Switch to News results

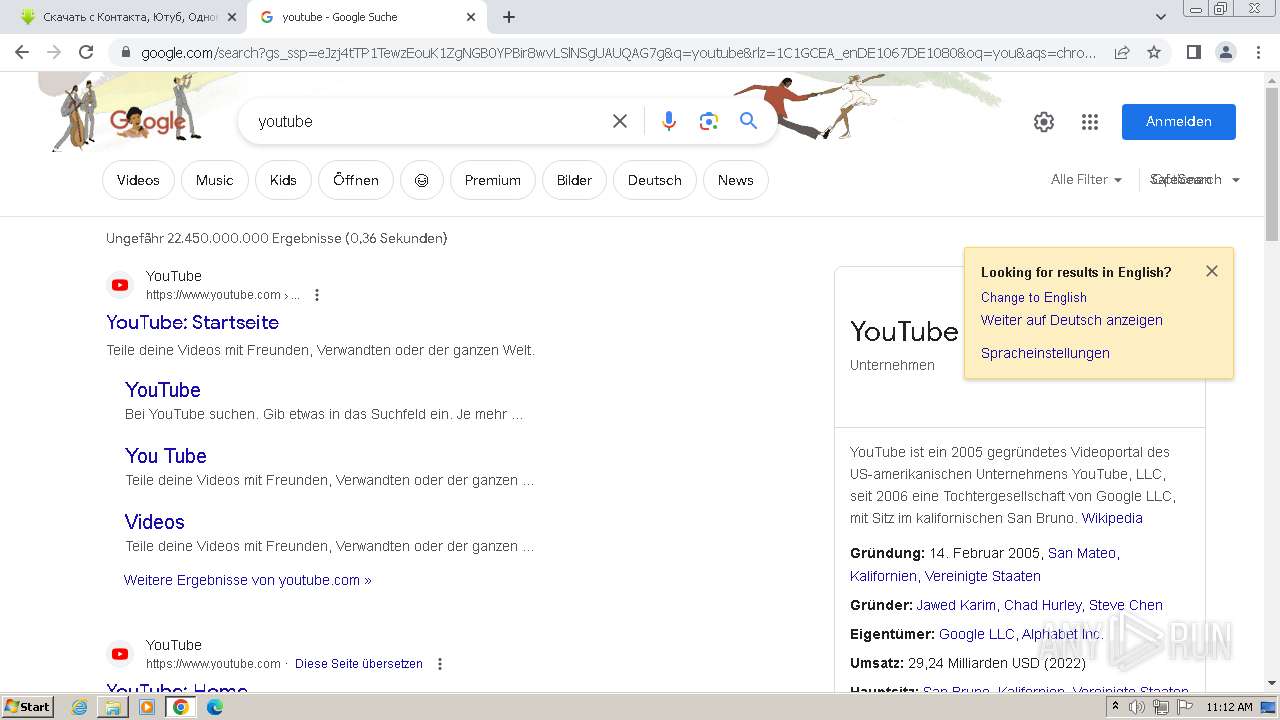click(x=735, y=180)
